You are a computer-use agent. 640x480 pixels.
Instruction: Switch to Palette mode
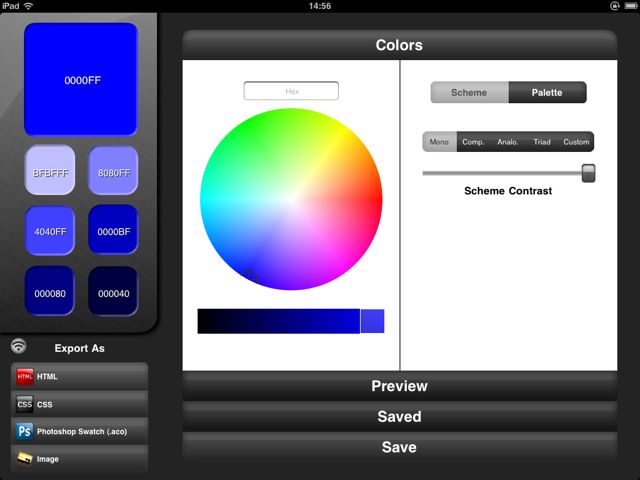point(547,92)
